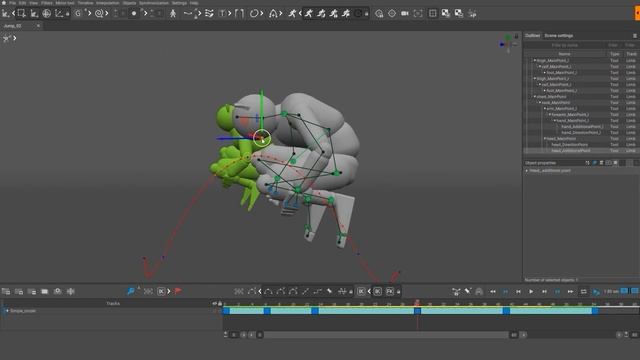Viewport: 640px width, 360px height.
Task: Click the timeline horizontal range scrollbar
Action: tap(386, 335)
